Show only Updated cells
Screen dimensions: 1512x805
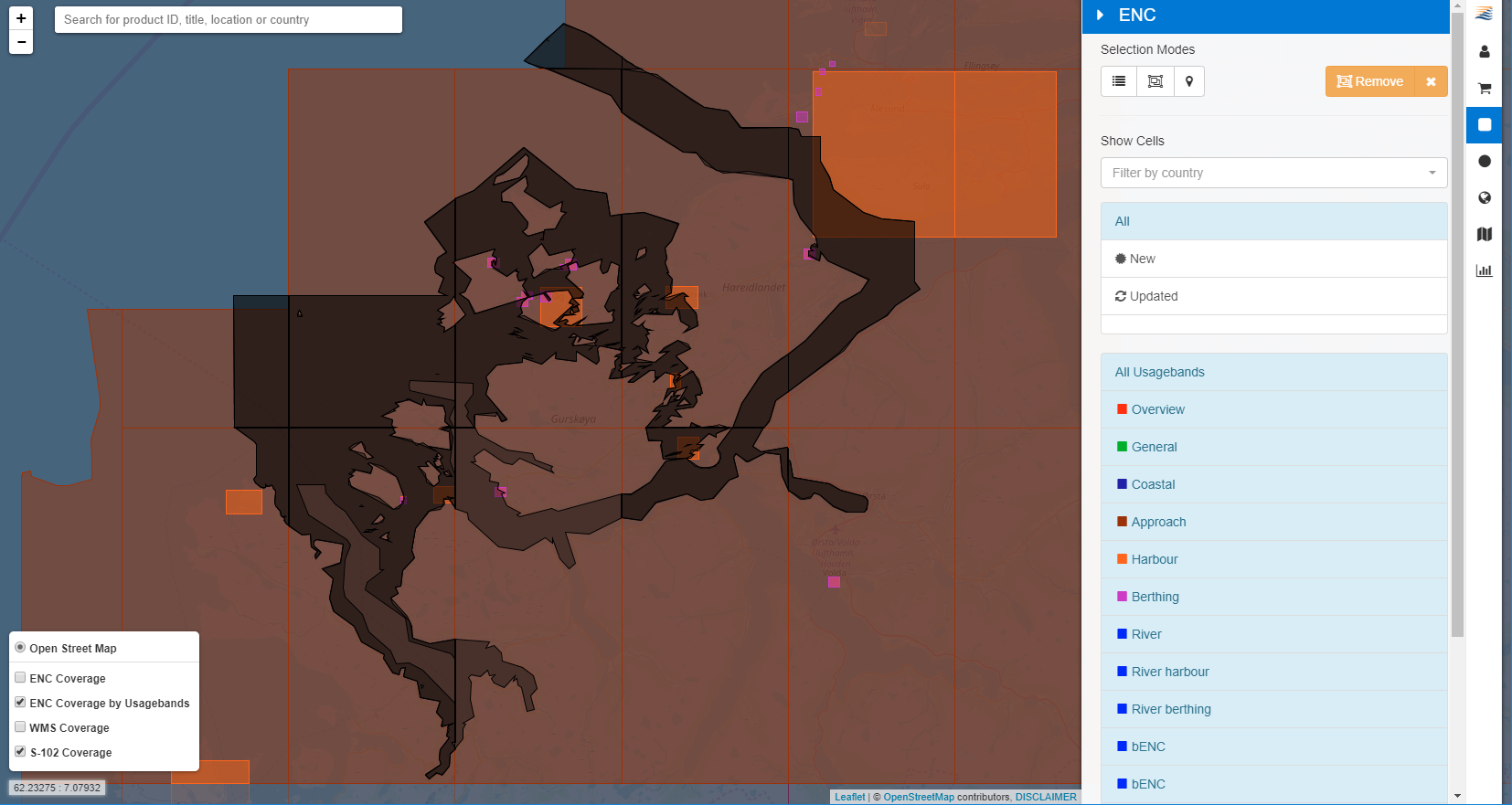point(1153,296)
